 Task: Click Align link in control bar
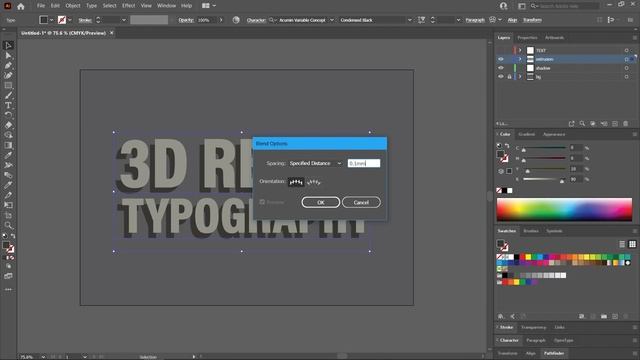[512, 20]
